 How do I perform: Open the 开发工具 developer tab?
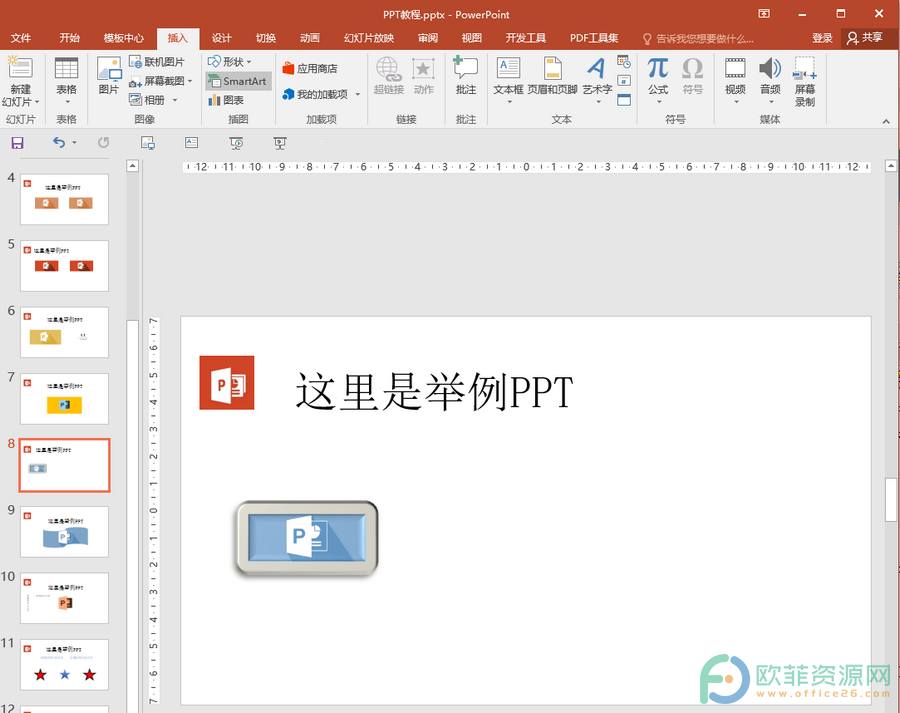click(526, 38)
